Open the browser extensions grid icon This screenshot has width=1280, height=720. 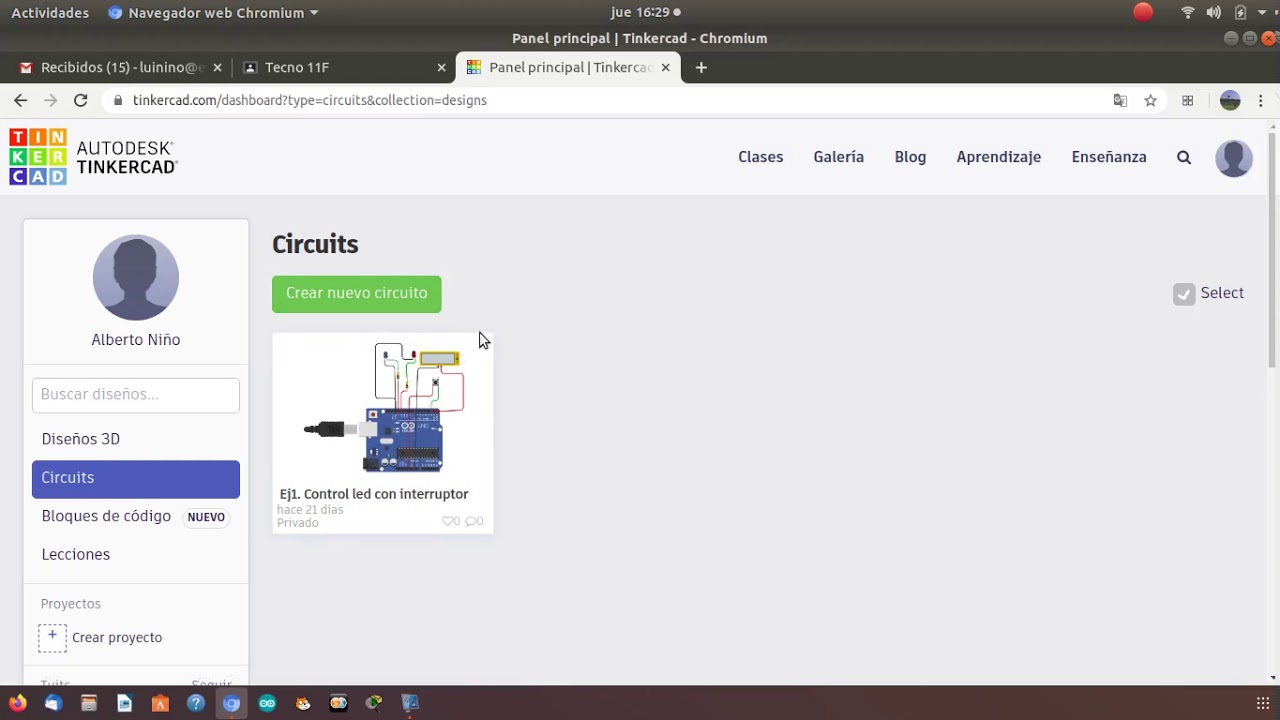1188,100
